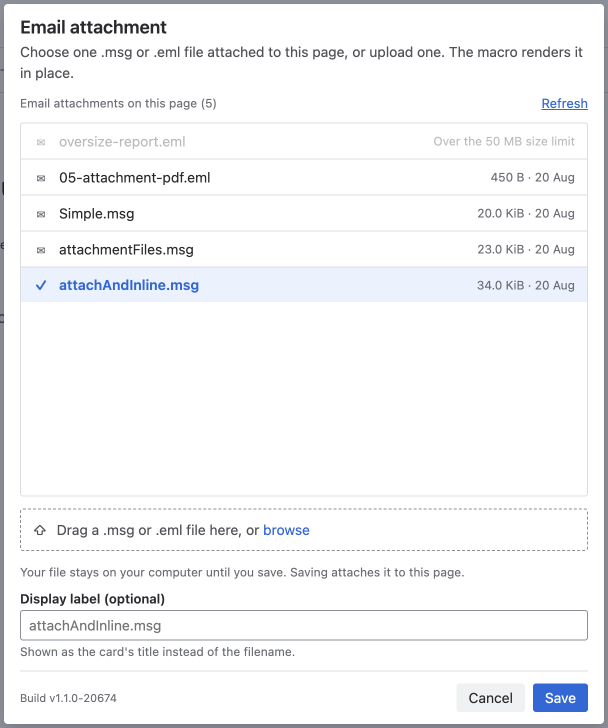Open the browse file link
The height and width of the screenshot is (728, 608).
[286, 530]
